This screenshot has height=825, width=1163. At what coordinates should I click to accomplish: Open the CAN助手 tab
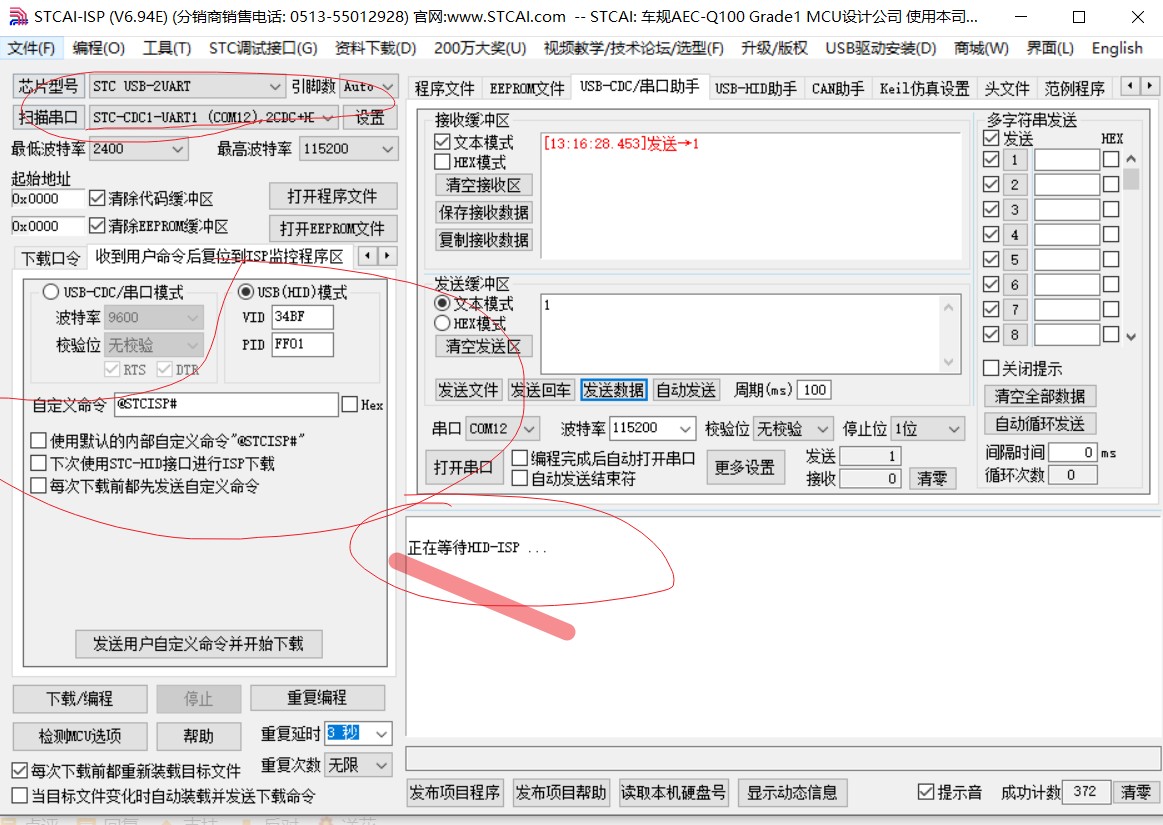click(x=838, y=88)
